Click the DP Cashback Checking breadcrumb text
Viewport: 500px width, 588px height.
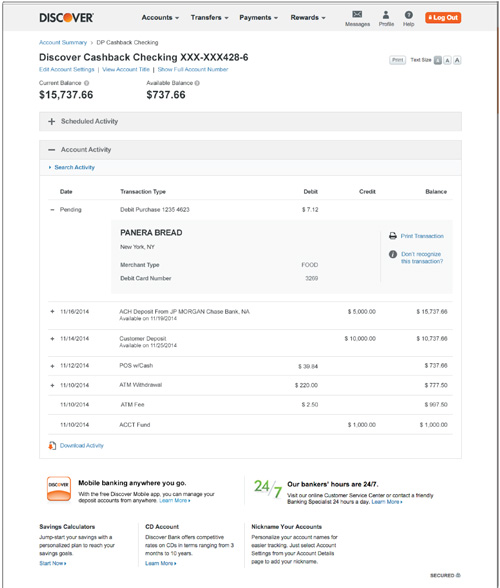(x=128, y=42)
